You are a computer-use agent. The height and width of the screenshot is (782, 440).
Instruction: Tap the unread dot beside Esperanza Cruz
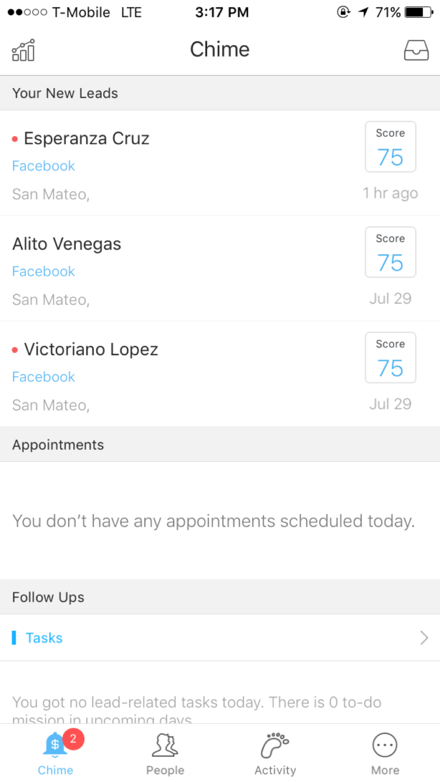click(x=15, y=139)
